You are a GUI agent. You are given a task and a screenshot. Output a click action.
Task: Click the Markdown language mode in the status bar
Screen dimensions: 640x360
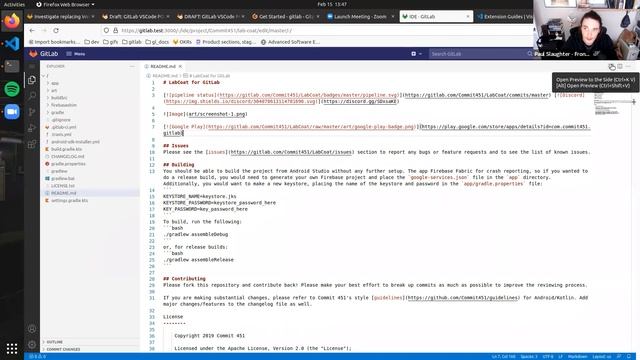click(577, 356)
